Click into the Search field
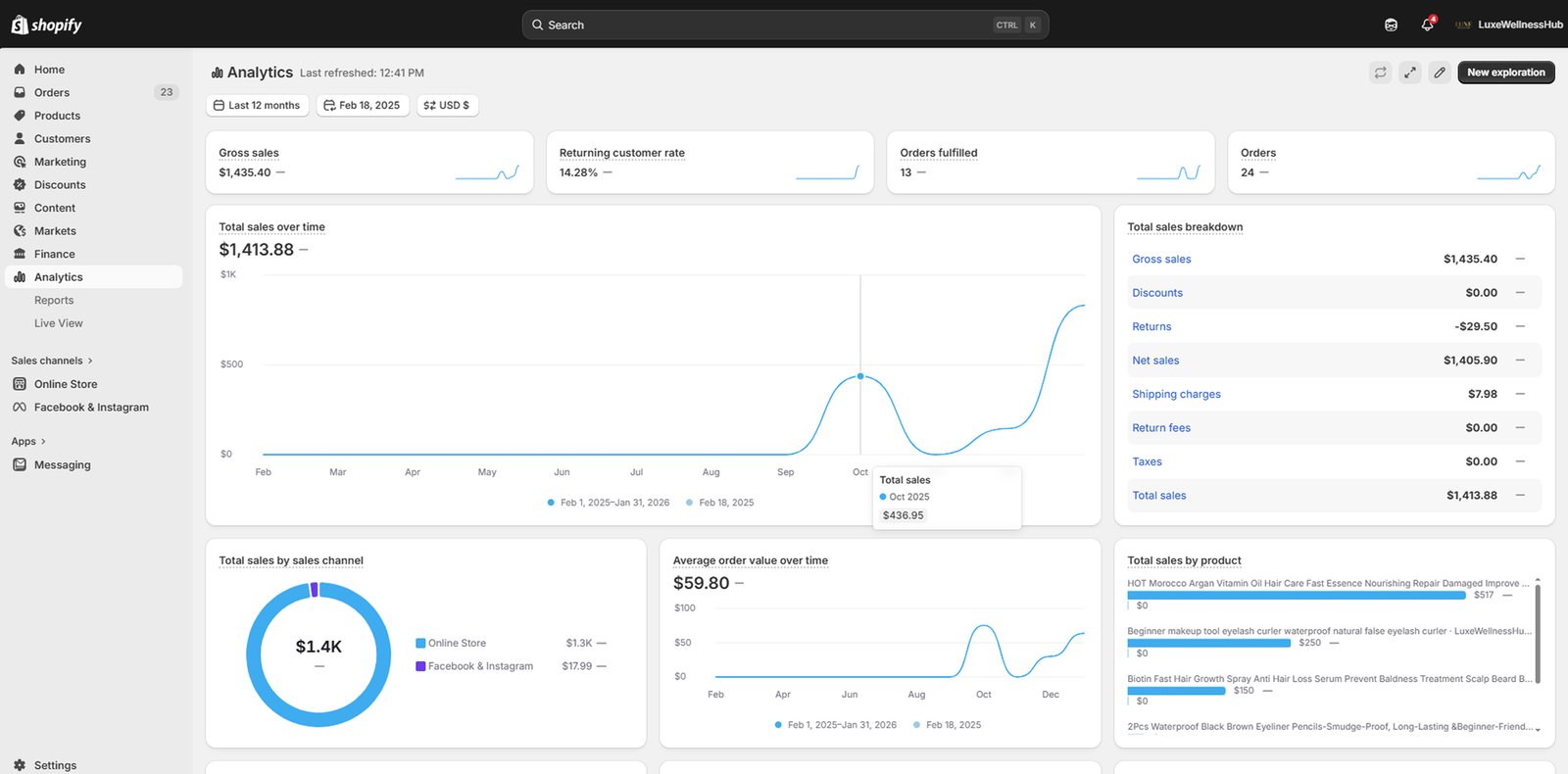 pyautogui.click(x=764, y=24)
